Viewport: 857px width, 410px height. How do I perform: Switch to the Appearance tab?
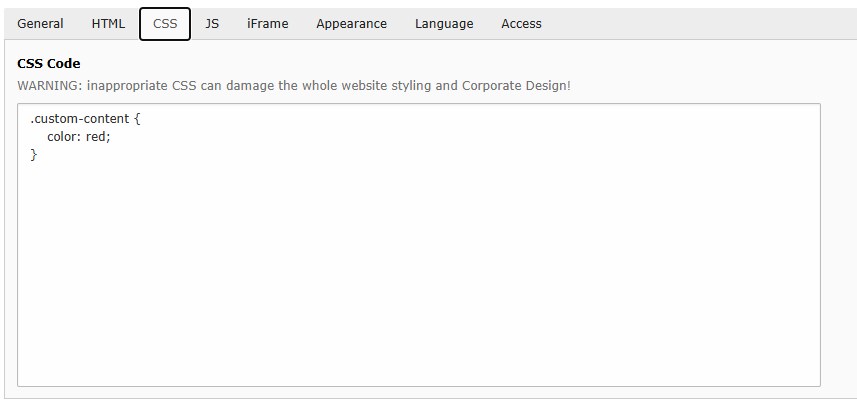351,24
